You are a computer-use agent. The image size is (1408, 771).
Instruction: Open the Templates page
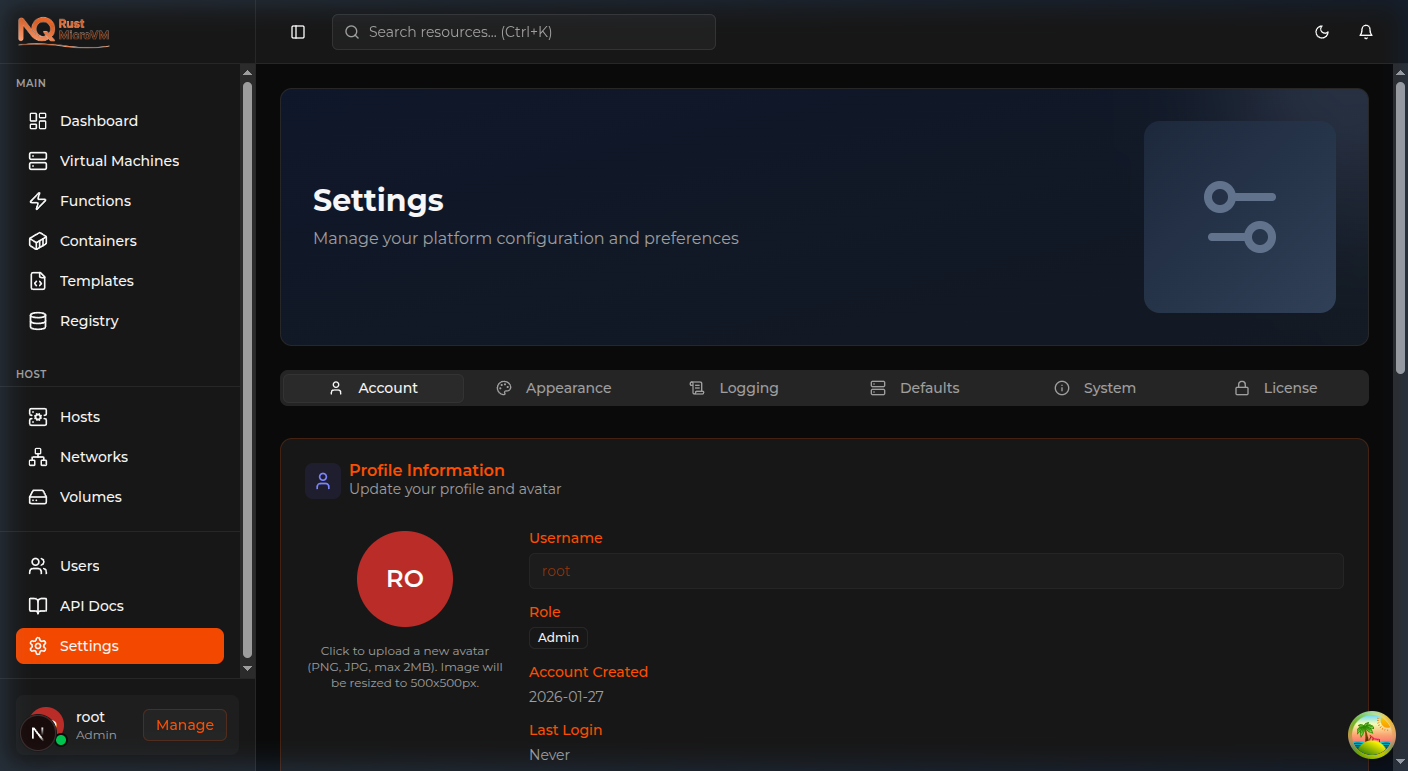point(96,280)
